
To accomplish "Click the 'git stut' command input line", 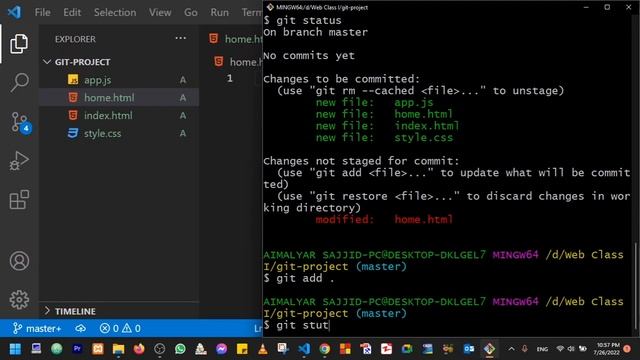I will tap(296, 325).
